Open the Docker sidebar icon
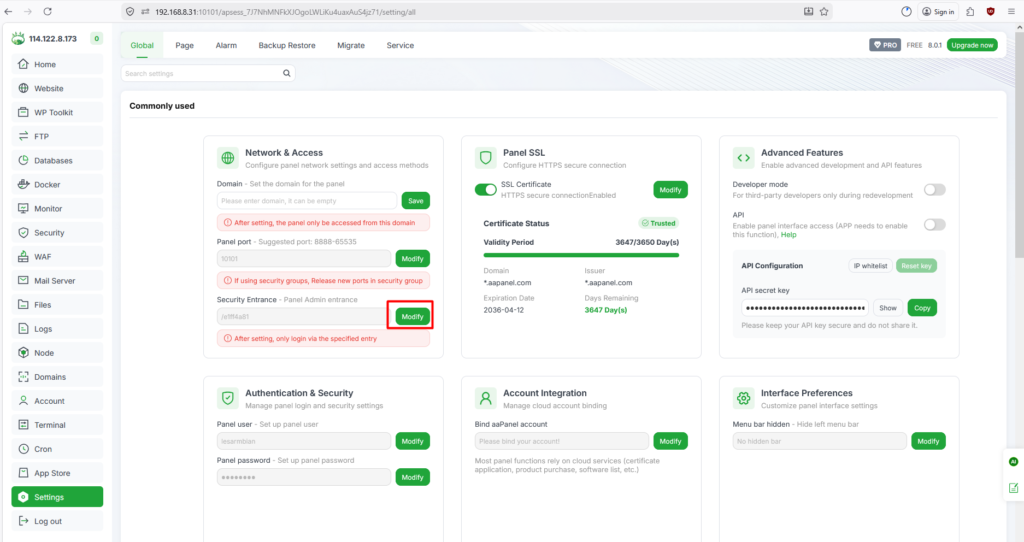The height and width of the screenshot is (542, 1024). click(x=24, y=185)
